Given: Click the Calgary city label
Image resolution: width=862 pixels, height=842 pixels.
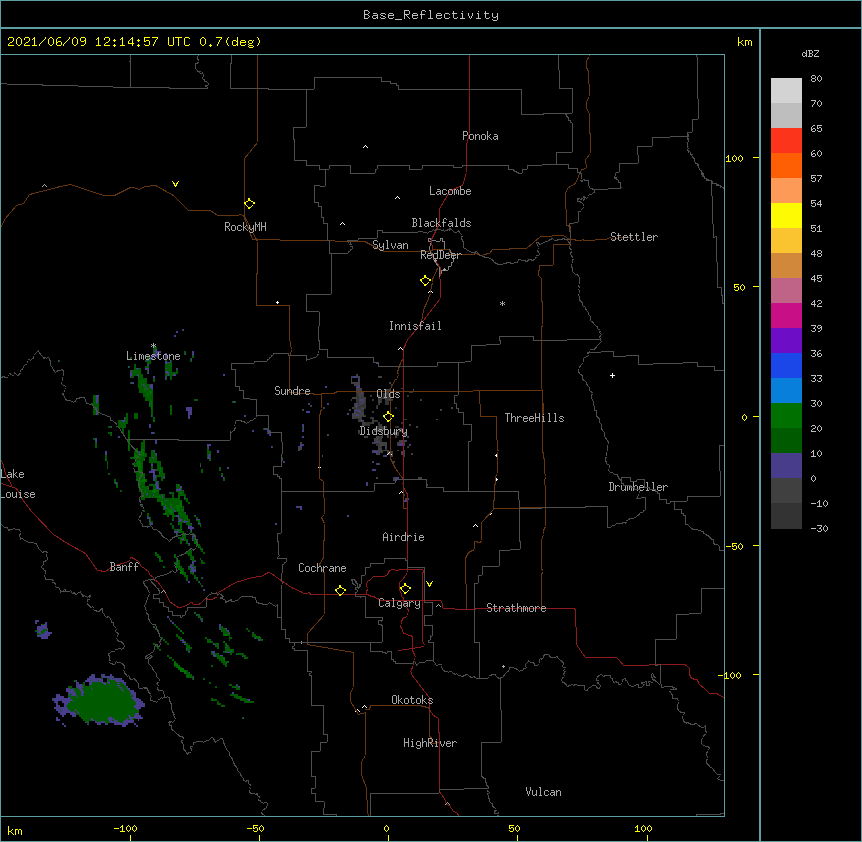Looking at the screenshot, I should pos(399,603).
